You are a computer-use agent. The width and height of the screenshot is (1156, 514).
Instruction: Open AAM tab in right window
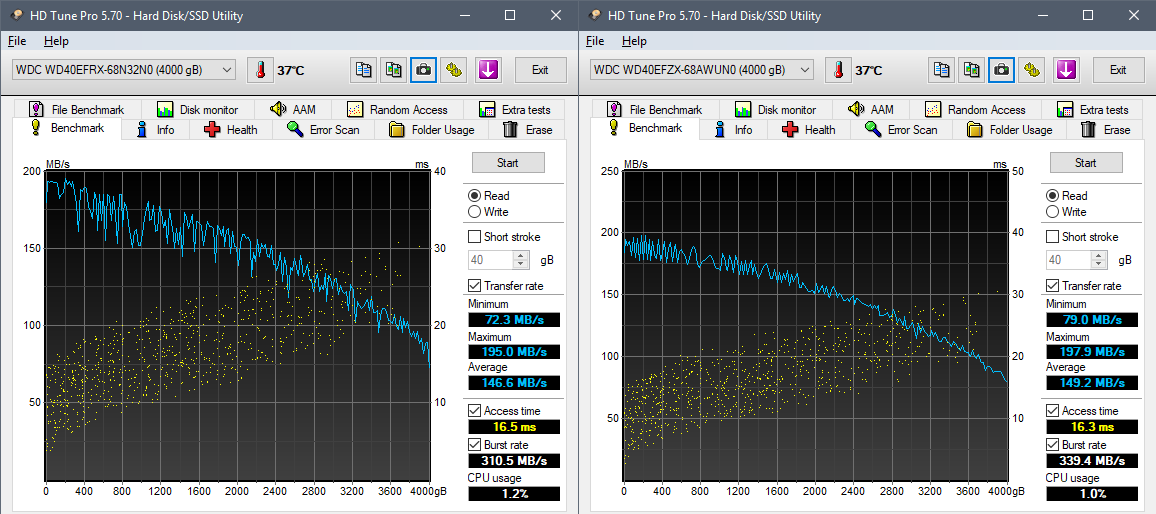click(x=871, y=109)
